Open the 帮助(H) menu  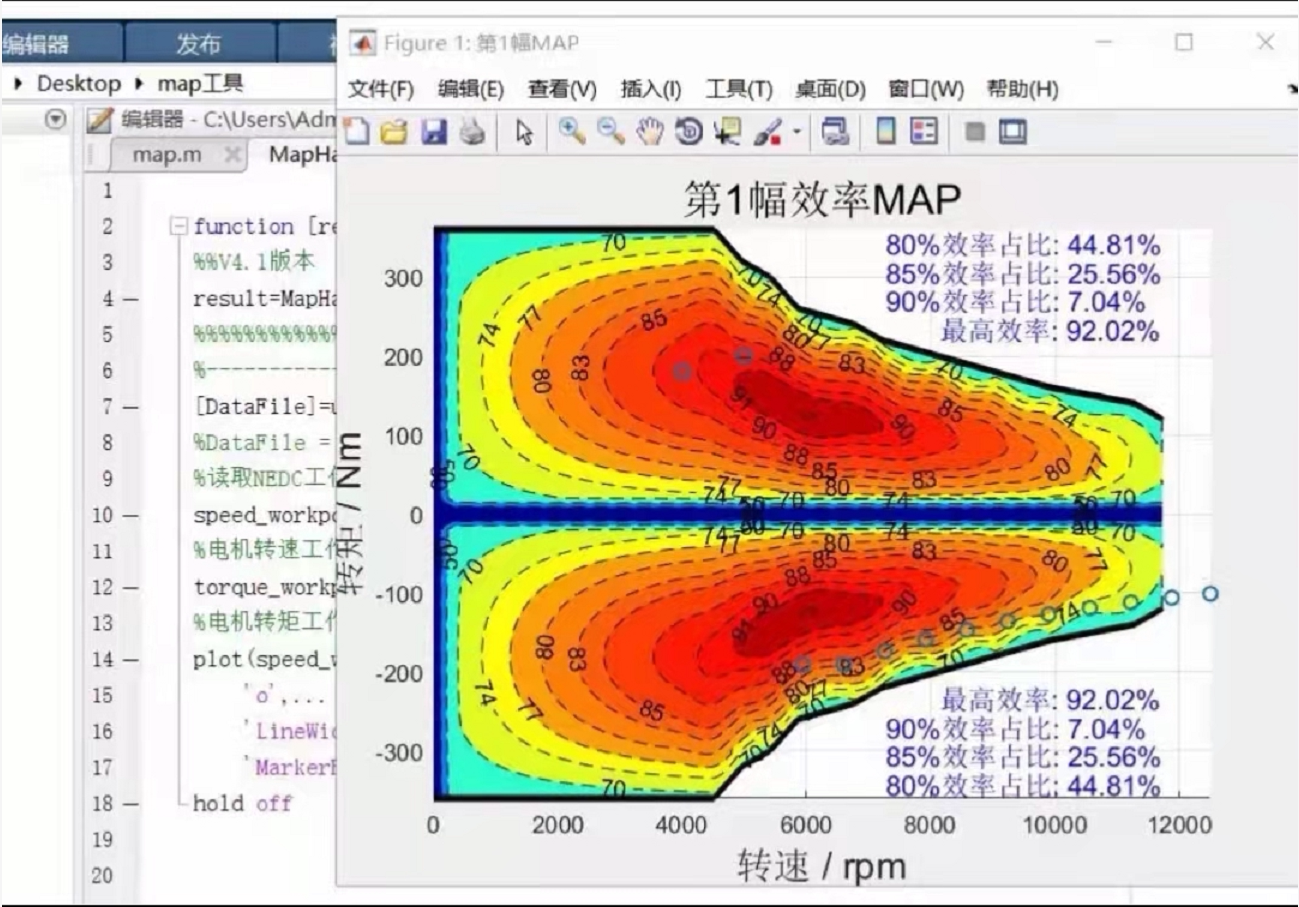tap(1022, 90)
